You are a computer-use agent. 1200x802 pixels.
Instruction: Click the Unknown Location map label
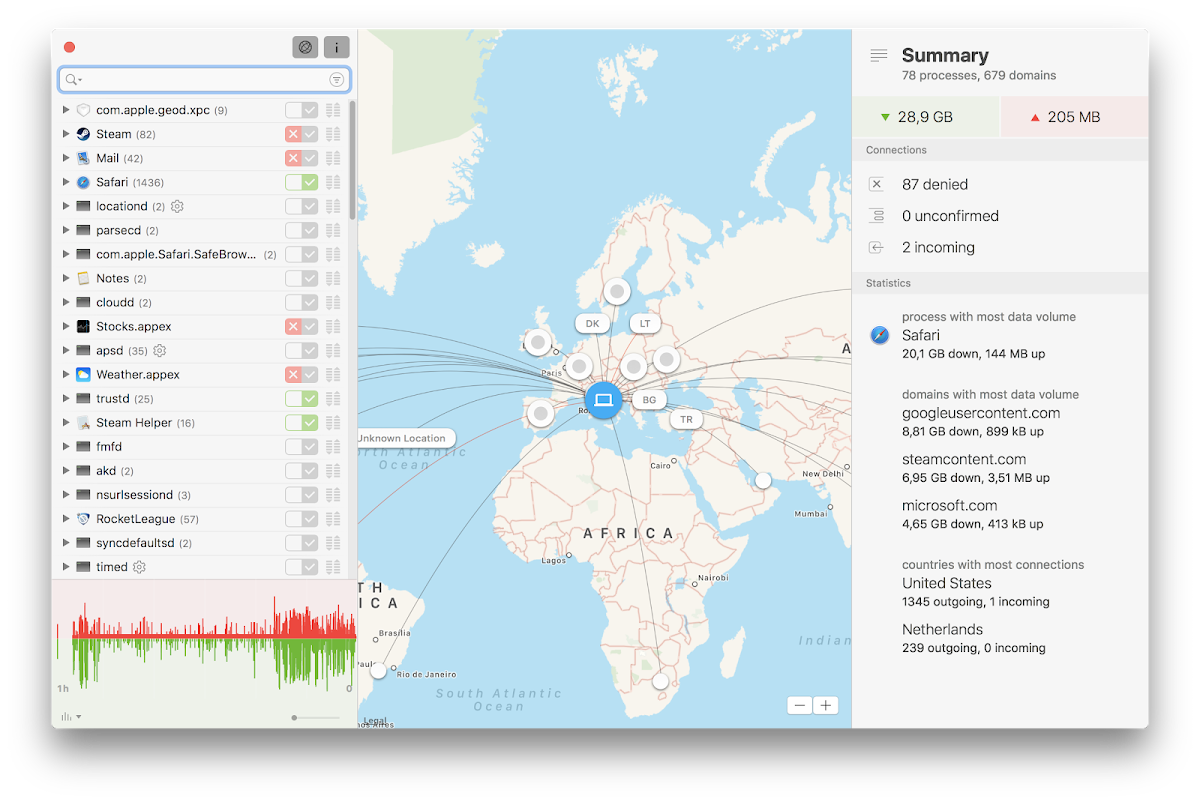click(x=405, y=438)
